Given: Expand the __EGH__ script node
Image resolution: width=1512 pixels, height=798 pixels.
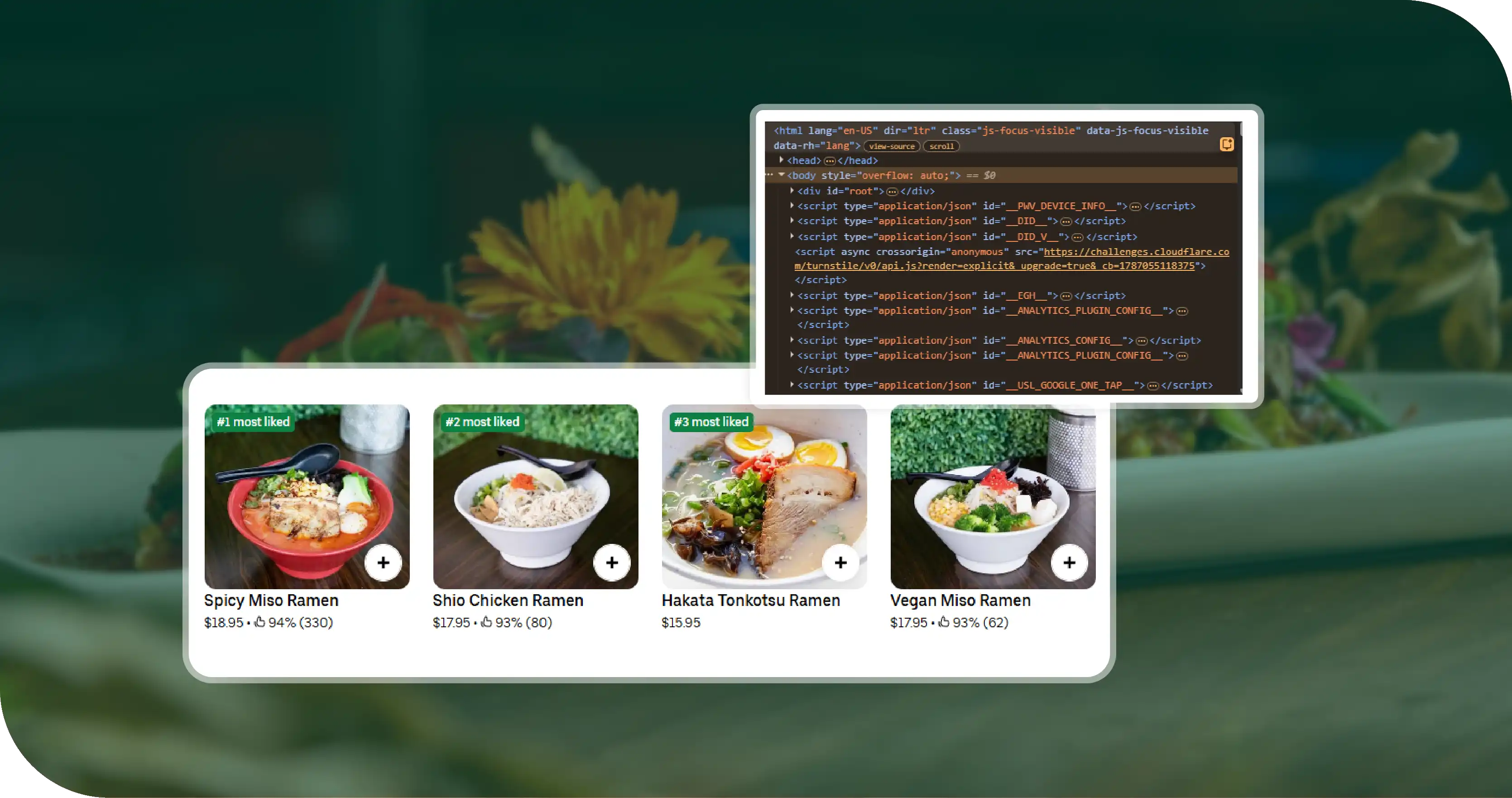Looking at the screenshot, I should [x=792, y=295].
